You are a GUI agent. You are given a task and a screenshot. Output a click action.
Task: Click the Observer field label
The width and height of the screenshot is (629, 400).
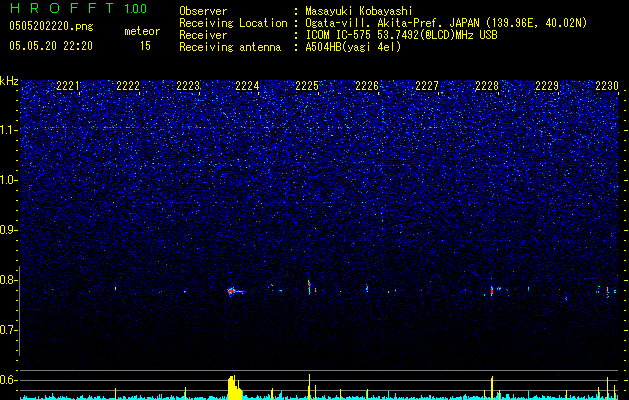[203, 11]
